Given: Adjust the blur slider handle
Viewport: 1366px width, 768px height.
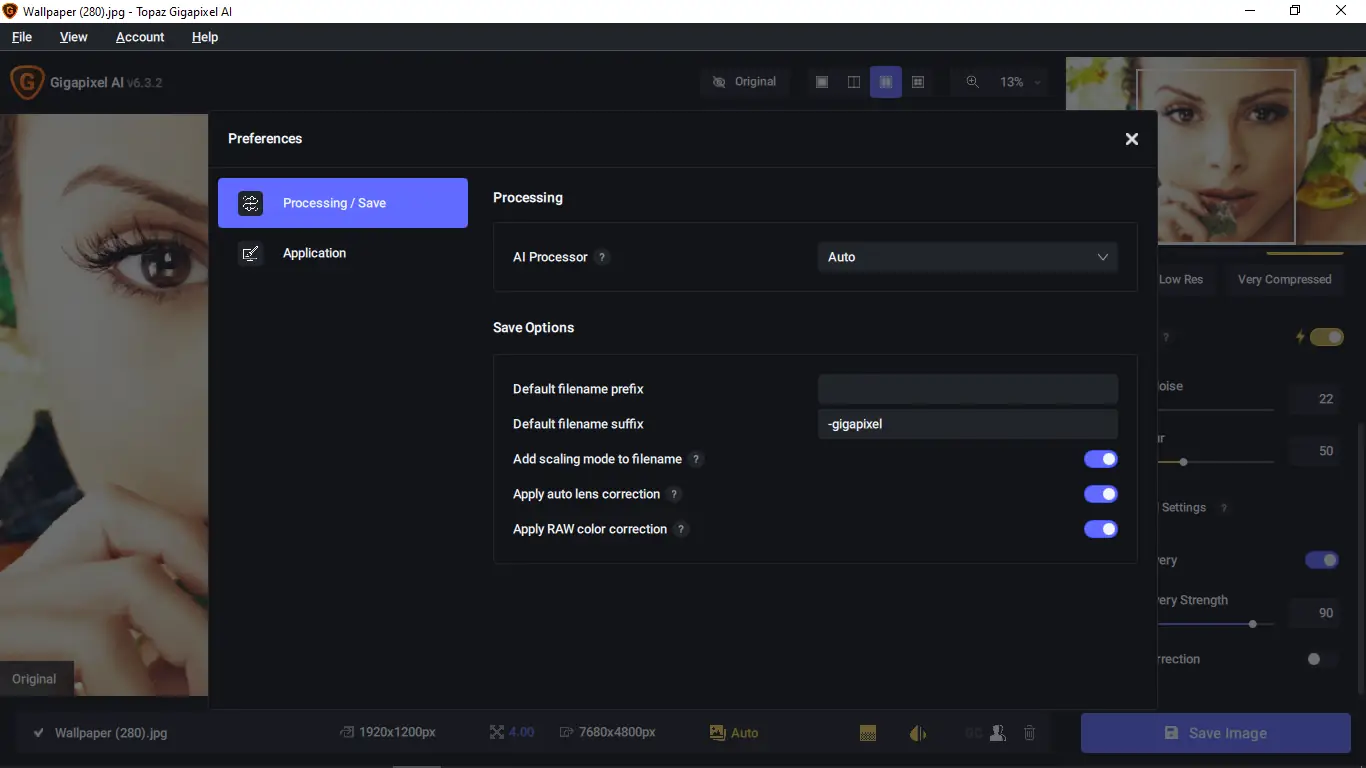Looking at the screenshot, I should tap(1184, 462).
